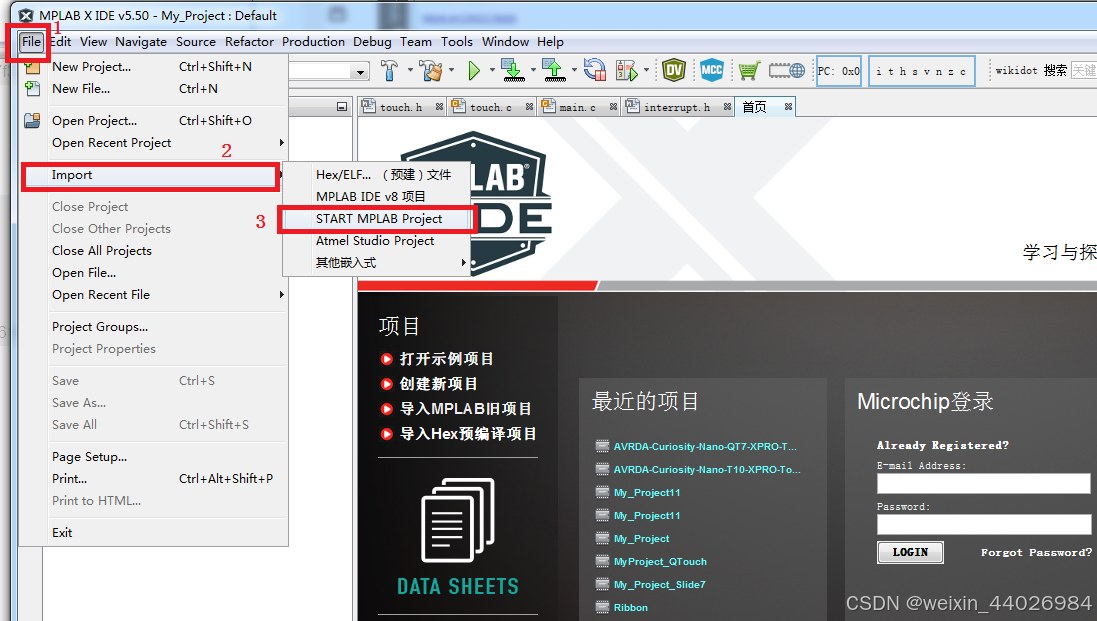Launch MCC code configurator icon
The image size is (1097, 621).
click(x=712, y=70)
